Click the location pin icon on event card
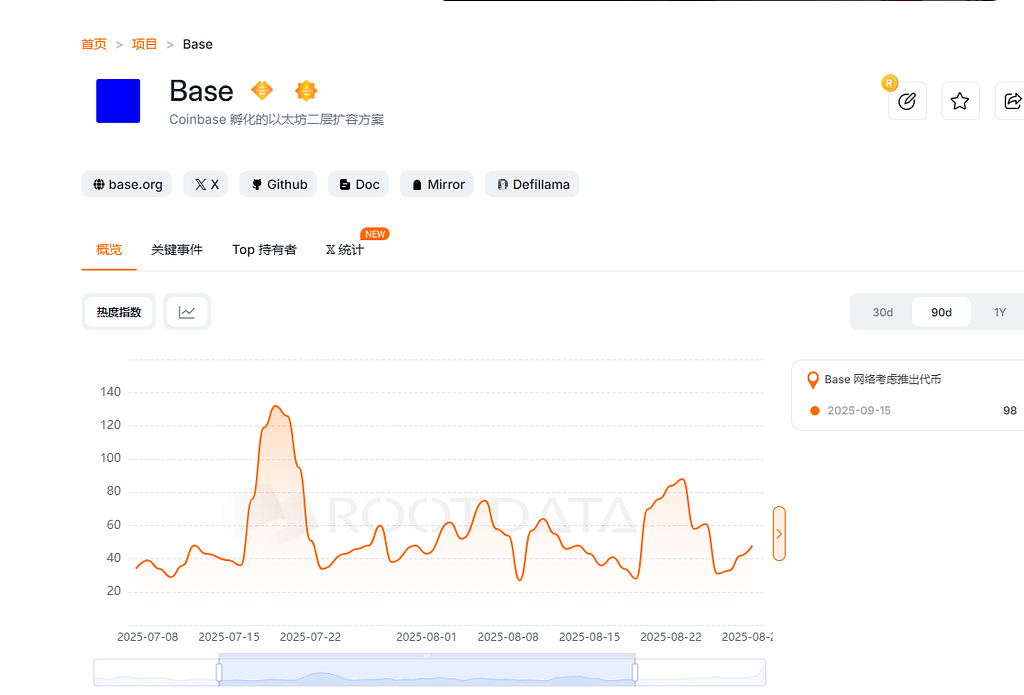The image size is (1024, 695). click(813, 380)
